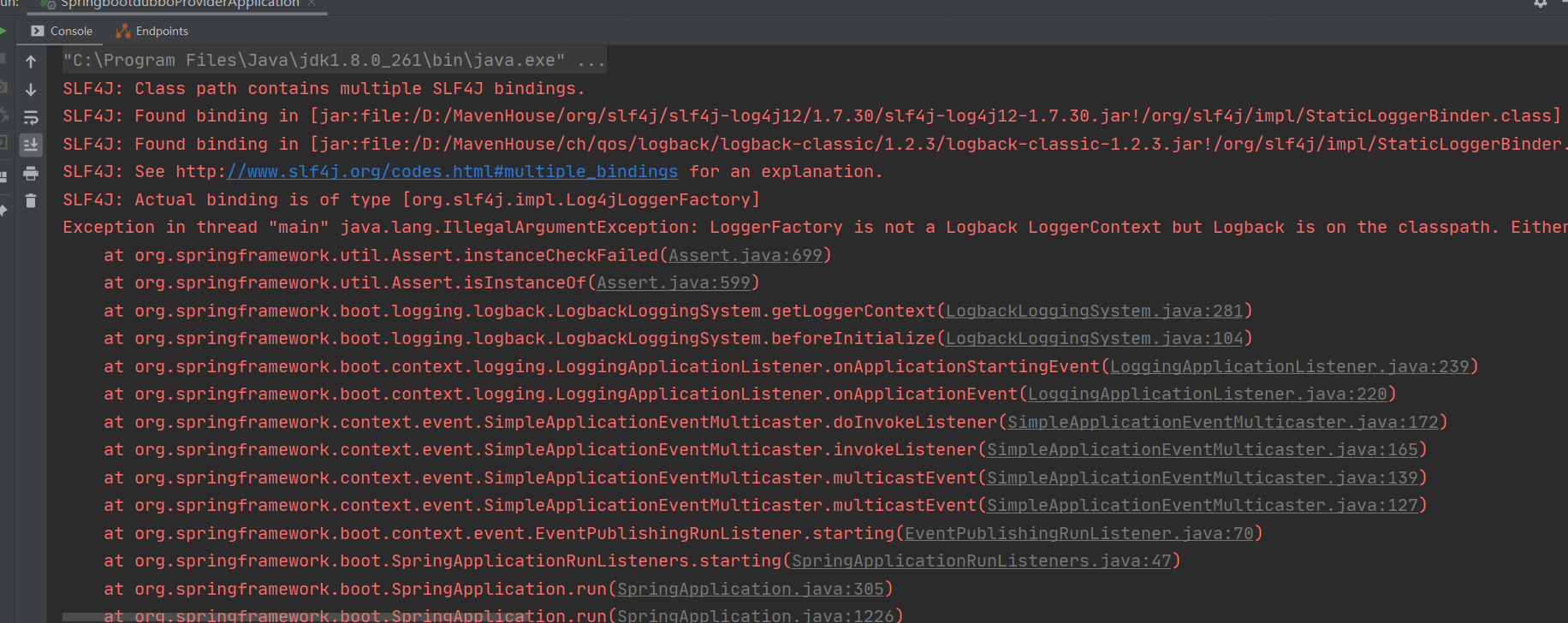Click the Down the Stack Trace arrow
Image resolution: width=1568 pixels, height=623 pixels.
(x=31, y=89)
